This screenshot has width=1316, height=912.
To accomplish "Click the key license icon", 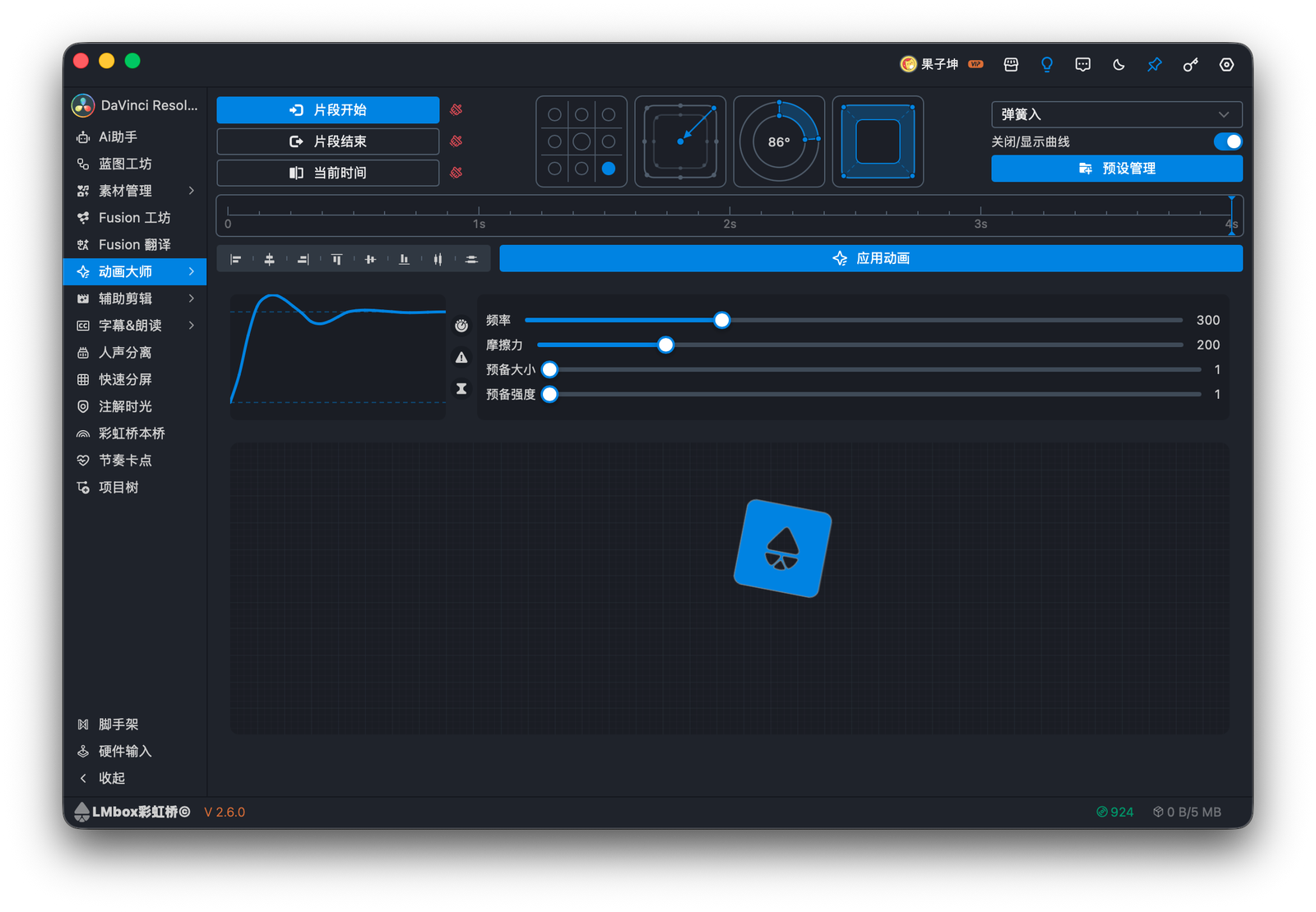I will click(1190, 64).
